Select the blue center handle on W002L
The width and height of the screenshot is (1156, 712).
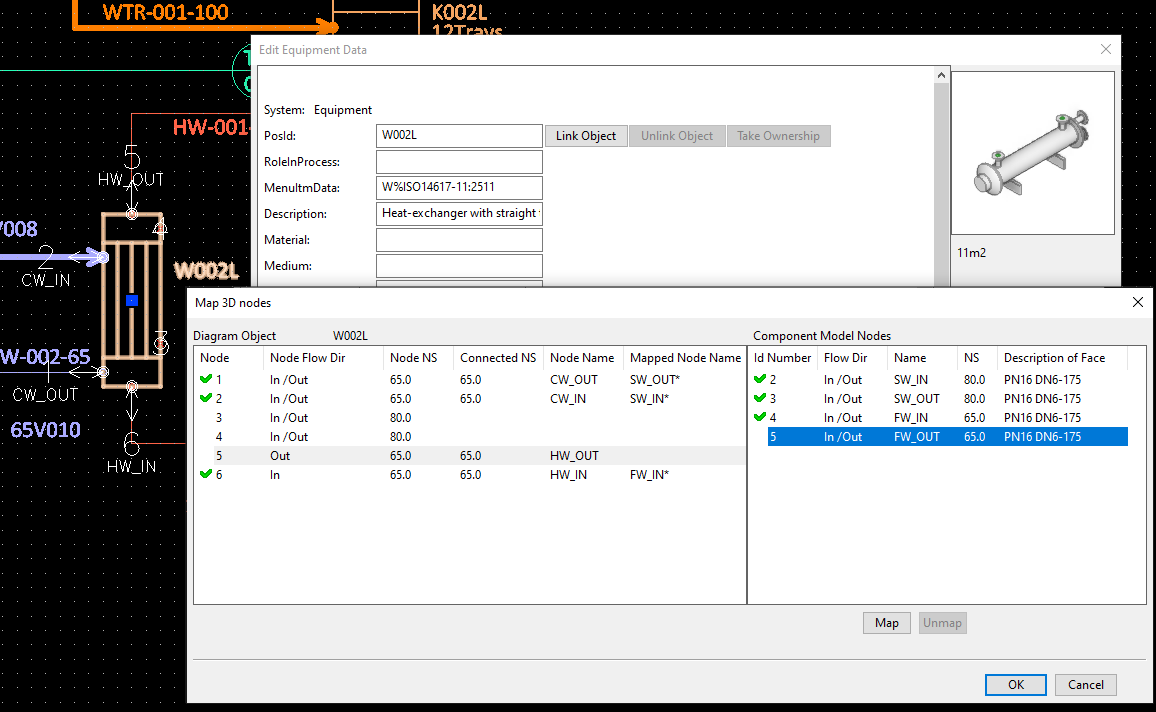131,300
